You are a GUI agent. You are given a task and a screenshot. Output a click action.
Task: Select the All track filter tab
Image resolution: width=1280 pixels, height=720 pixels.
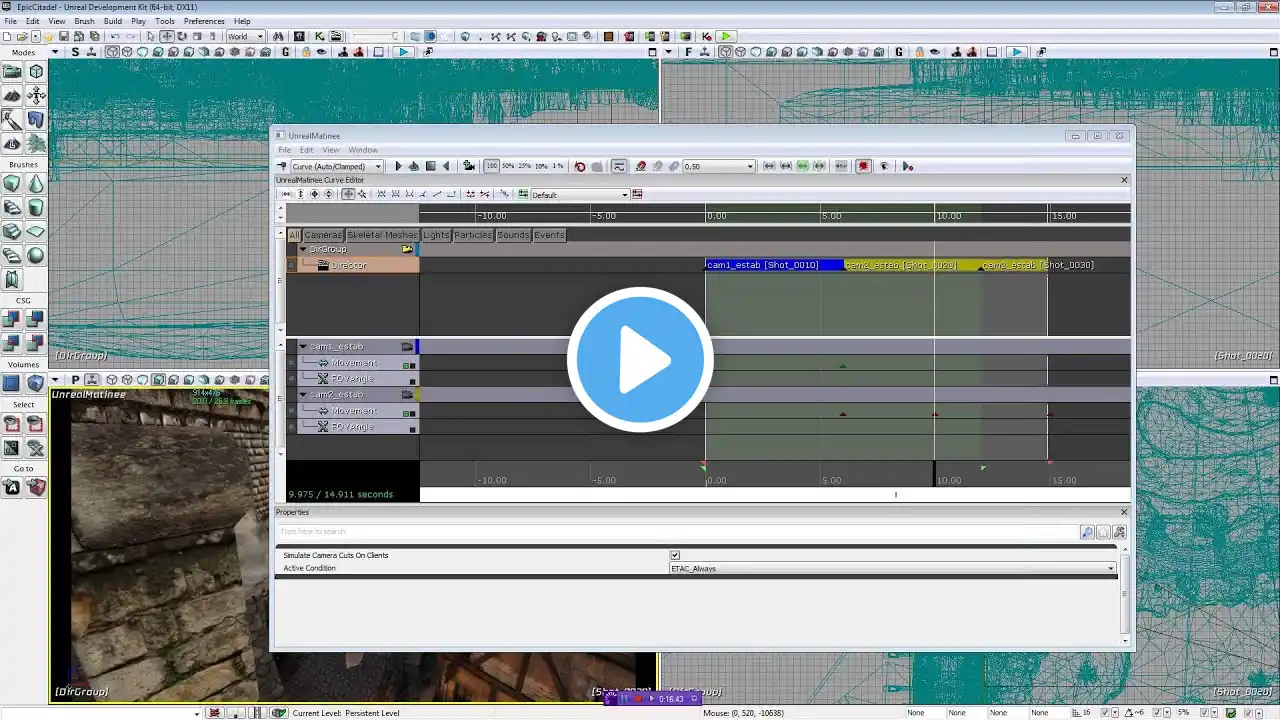tap(294, 235)
